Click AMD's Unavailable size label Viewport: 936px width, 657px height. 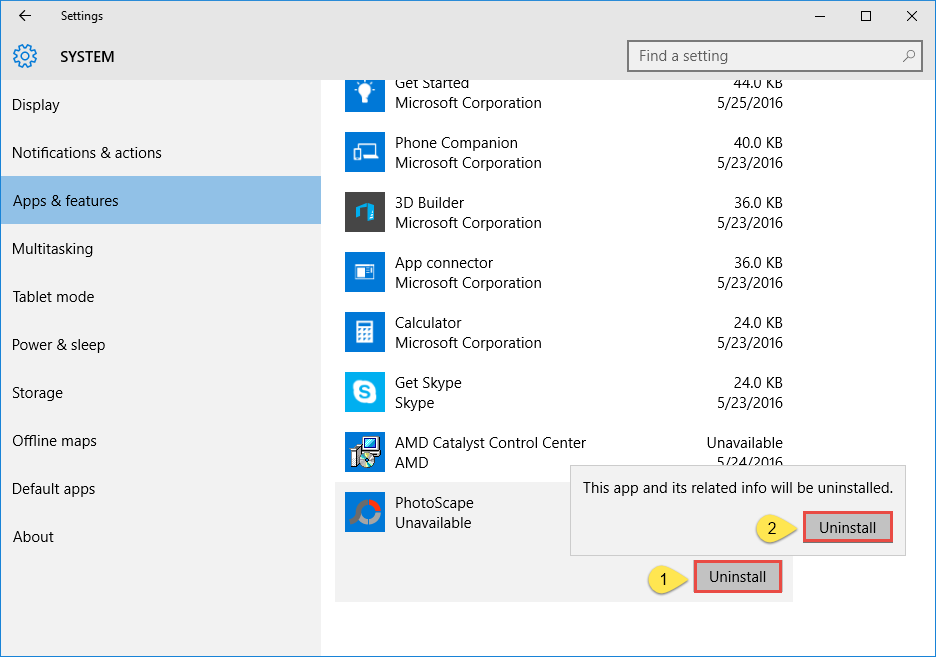pos(744,443)
